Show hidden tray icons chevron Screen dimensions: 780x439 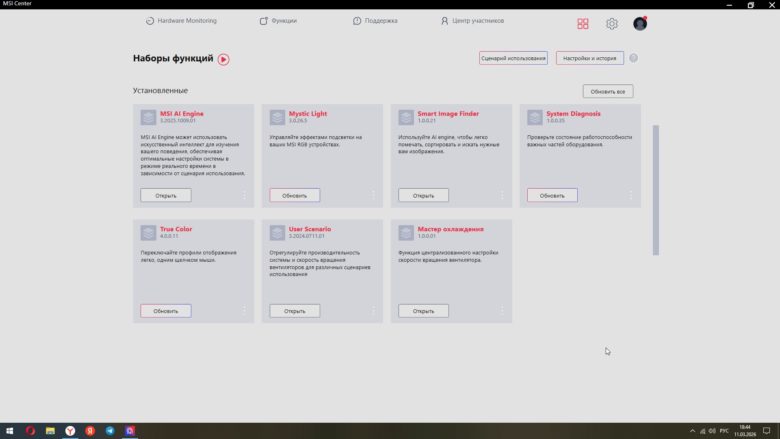tap(692, 431)
